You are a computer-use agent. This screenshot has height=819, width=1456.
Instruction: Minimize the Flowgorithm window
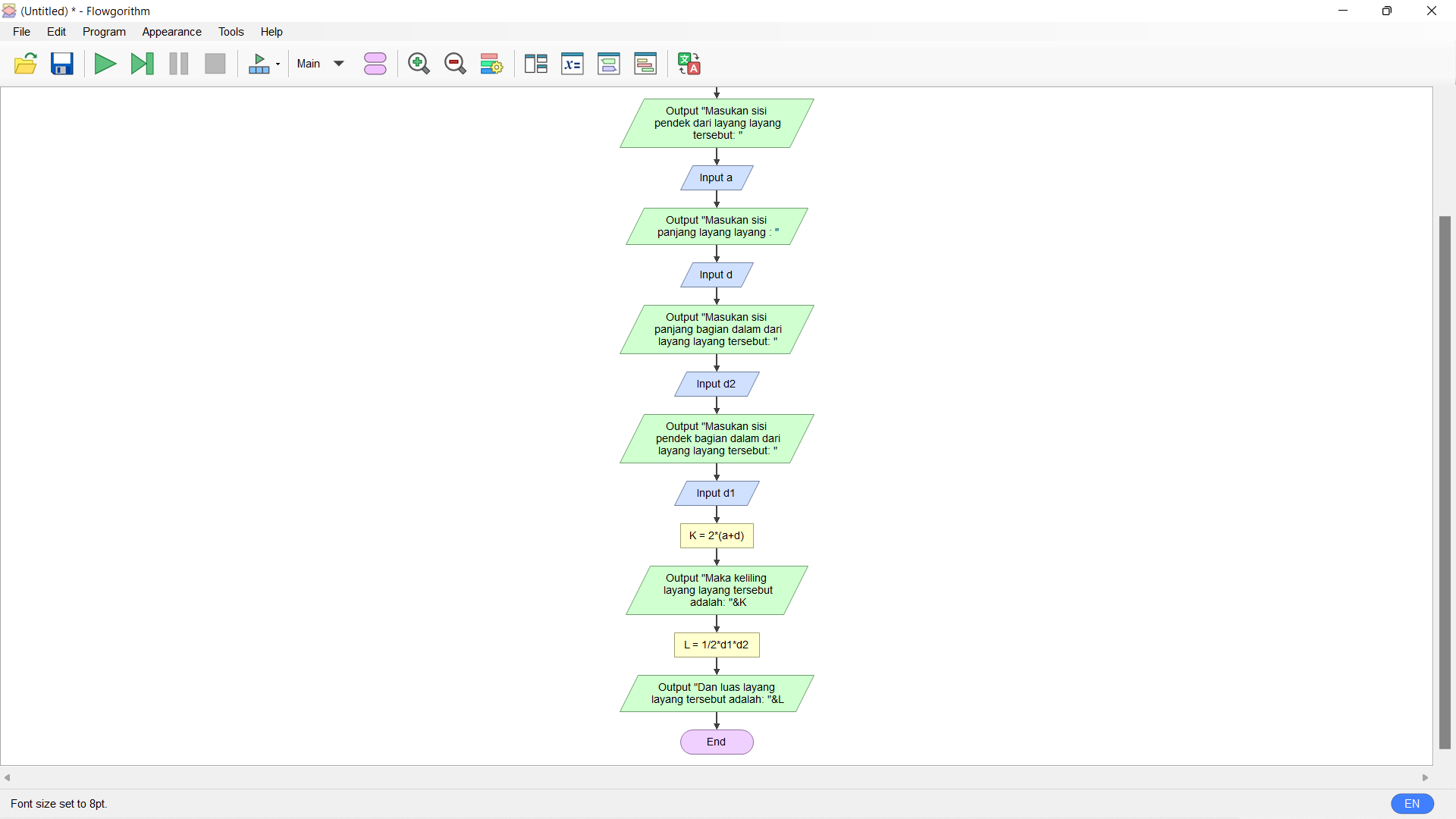coord(1343,11)
